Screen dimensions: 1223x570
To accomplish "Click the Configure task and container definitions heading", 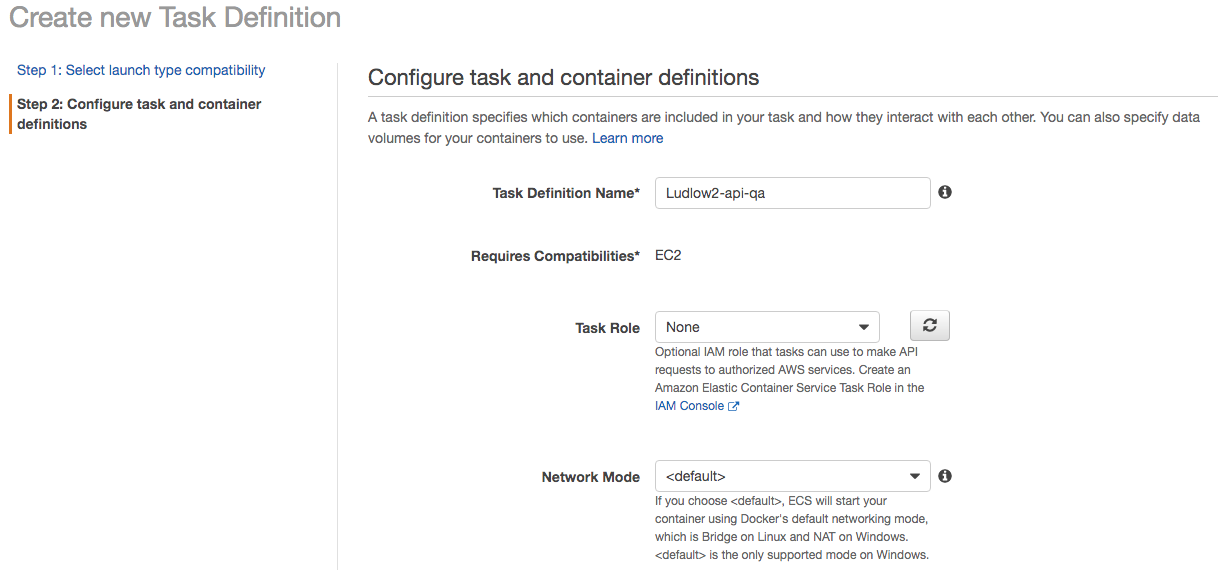I will tap(563, 77).
